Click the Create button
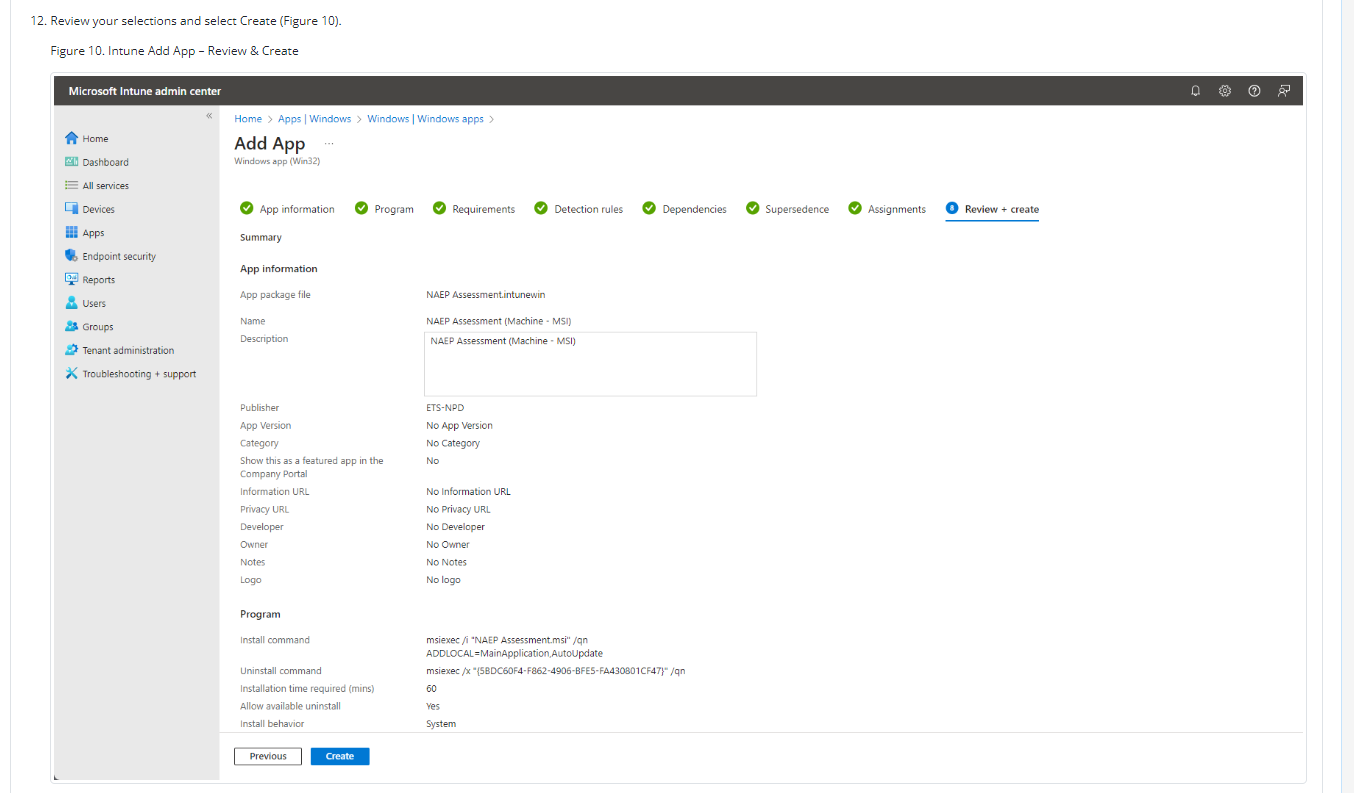The width and height of the screenshot is (1354, 793). point(340,756)
